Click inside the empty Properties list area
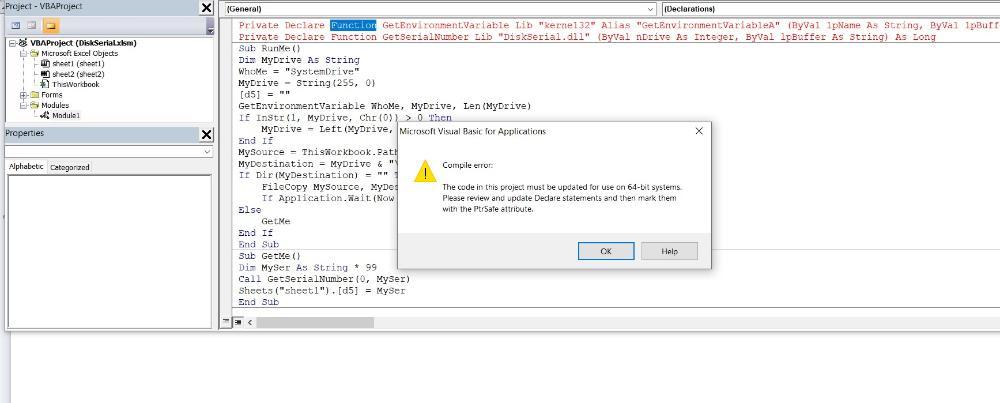The width and height of the screenshot is (1000, 403). tap(109, 251)
